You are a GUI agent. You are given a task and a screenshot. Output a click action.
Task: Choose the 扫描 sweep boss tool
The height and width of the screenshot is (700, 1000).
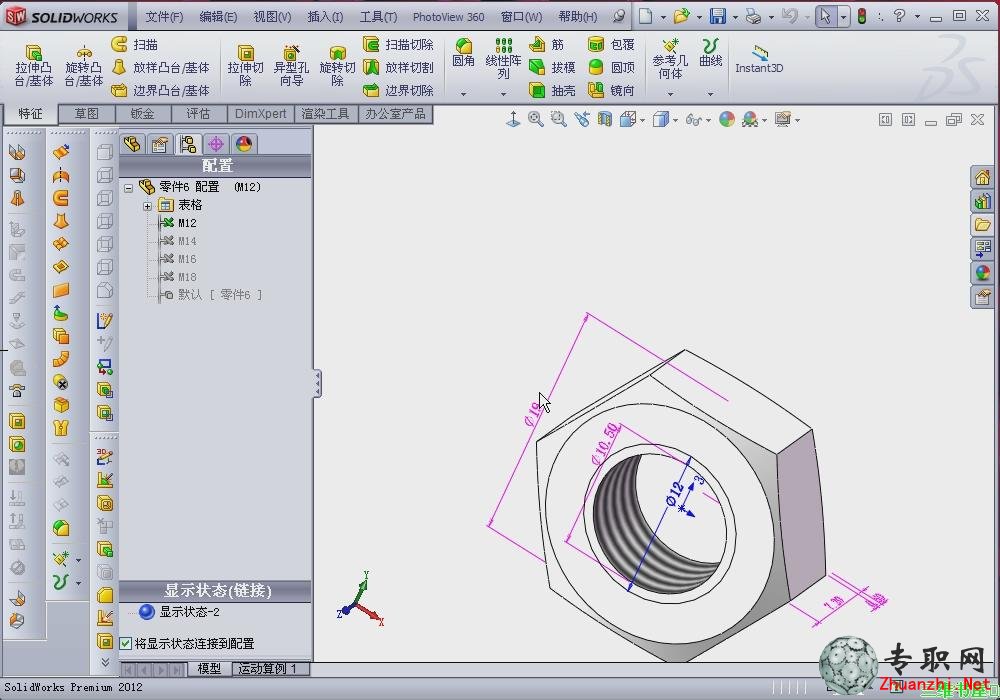[135, 44]
